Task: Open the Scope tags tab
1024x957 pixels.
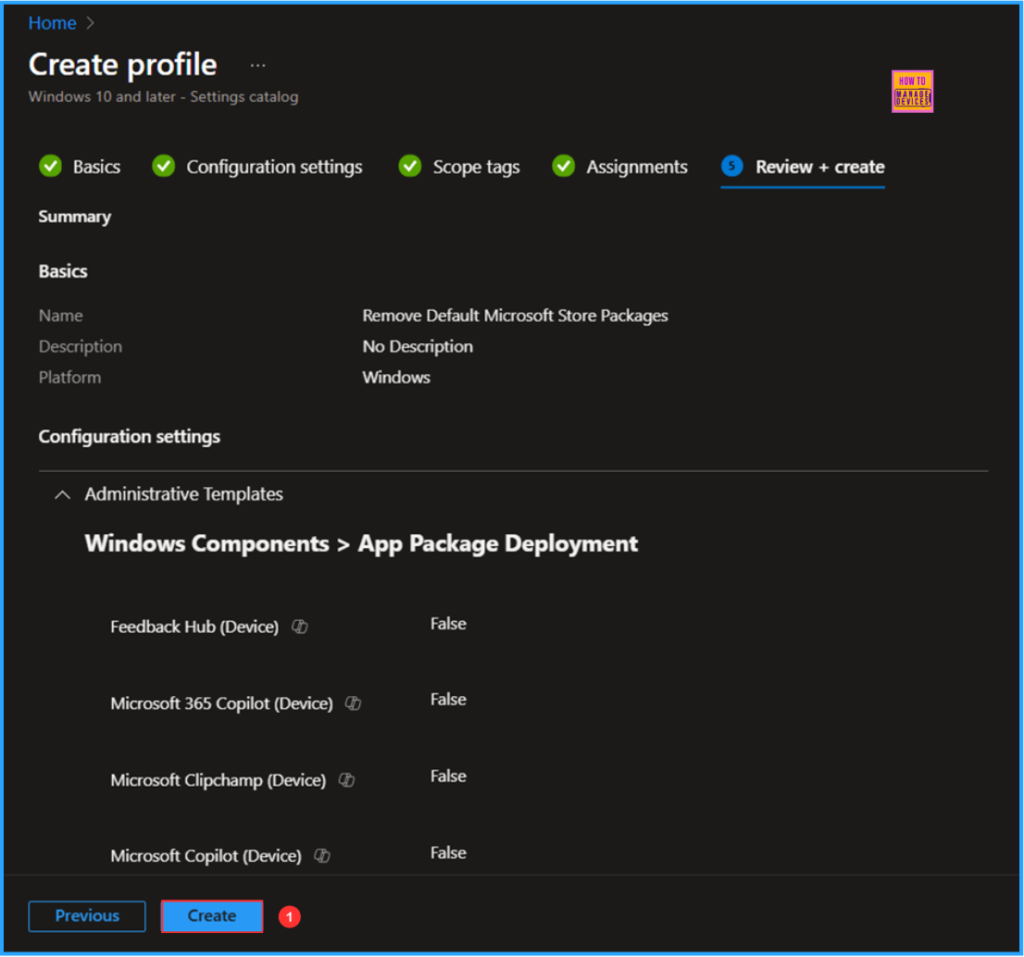Action: pyautogui.click(x=476, y=167)
